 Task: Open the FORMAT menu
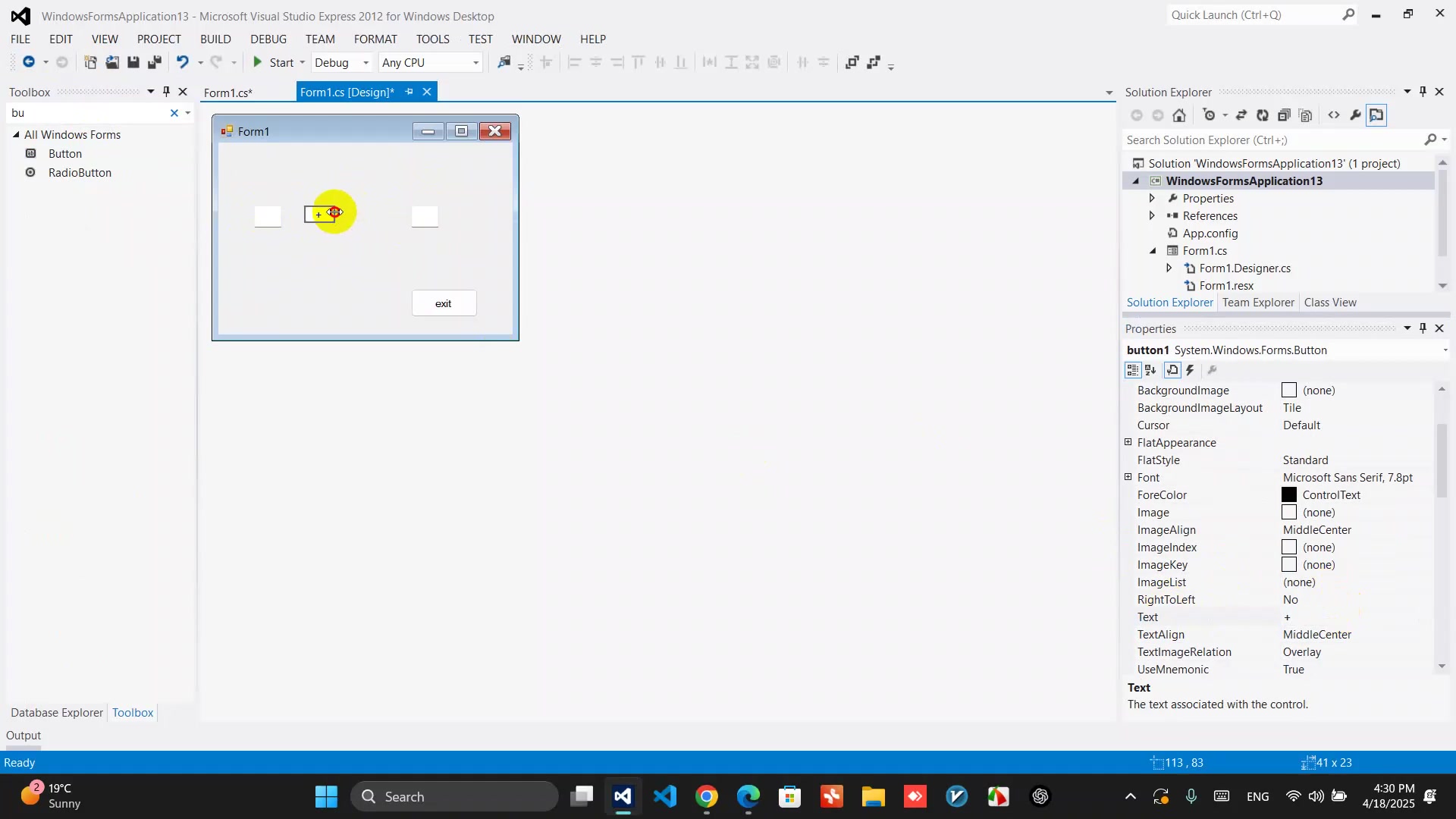pyautogui.click(x=375, y=39)
